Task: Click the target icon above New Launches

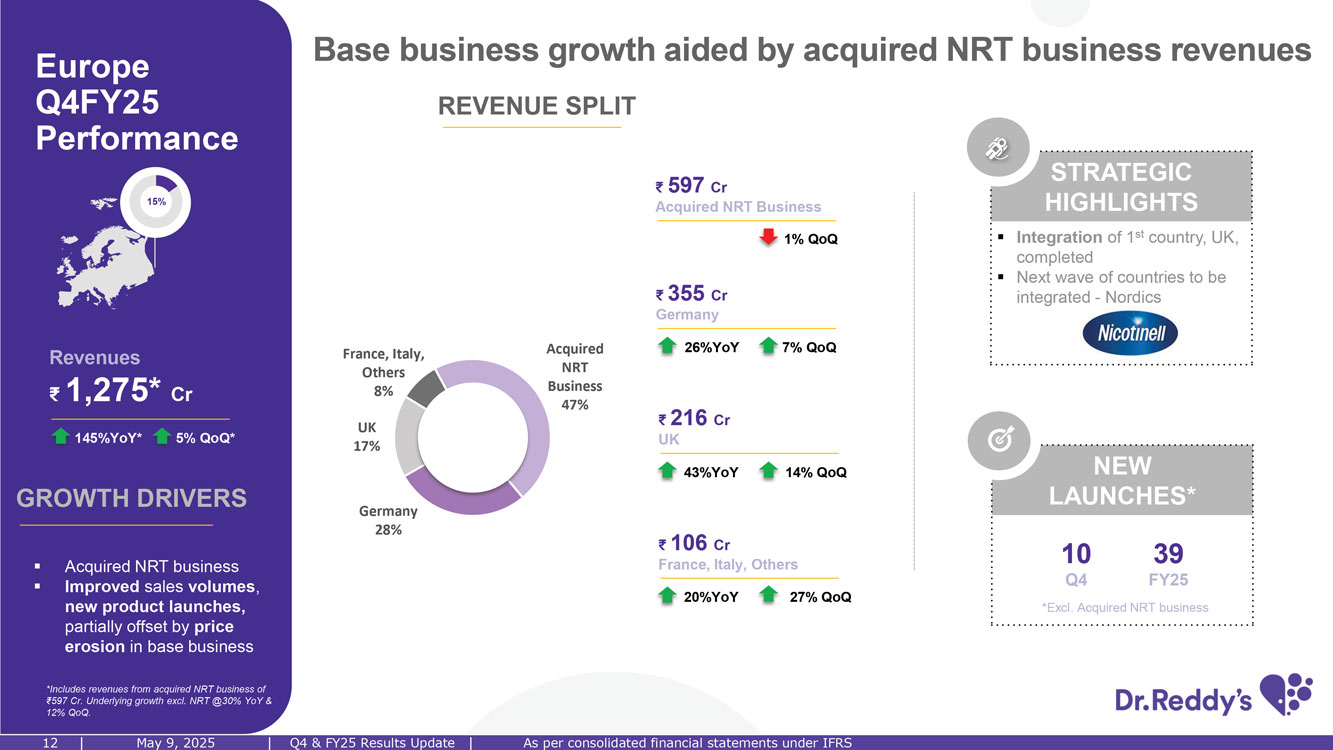Action: (x=997, y=441)
